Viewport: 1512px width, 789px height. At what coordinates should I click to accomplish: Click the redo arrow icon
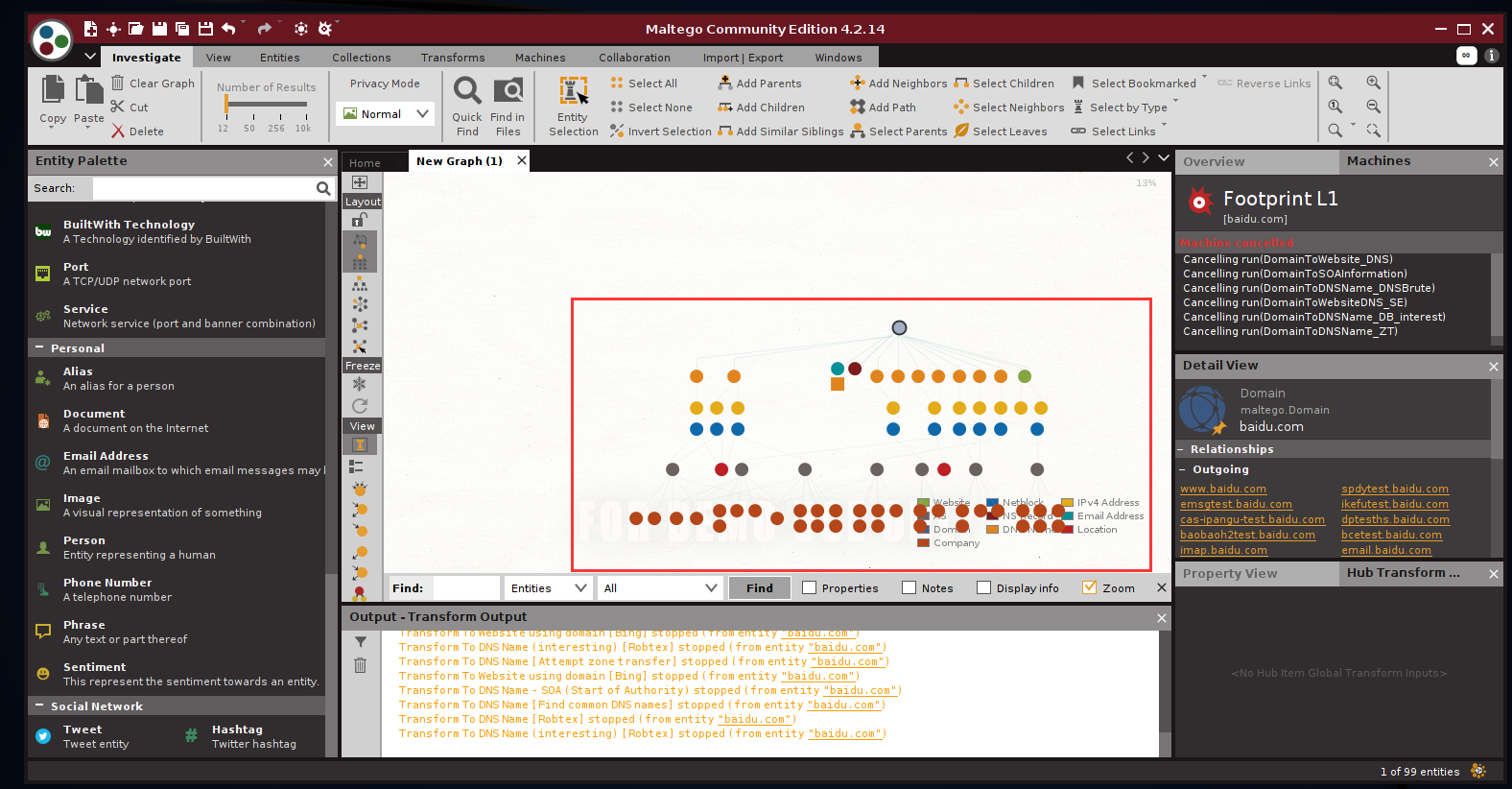[x=265, y=29]
